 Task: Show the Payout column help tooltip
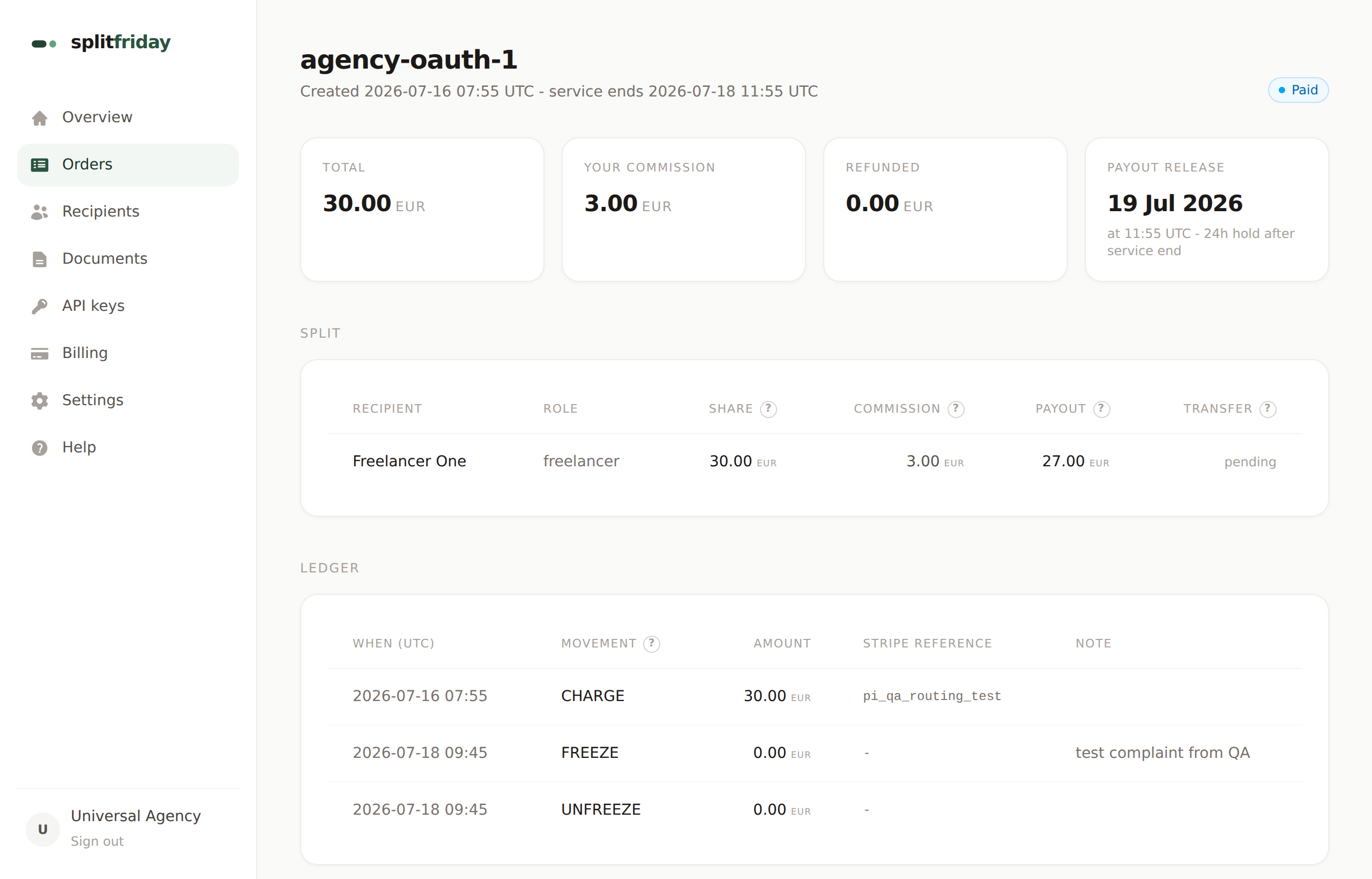pyautogui.click(x=1101, y=408)
